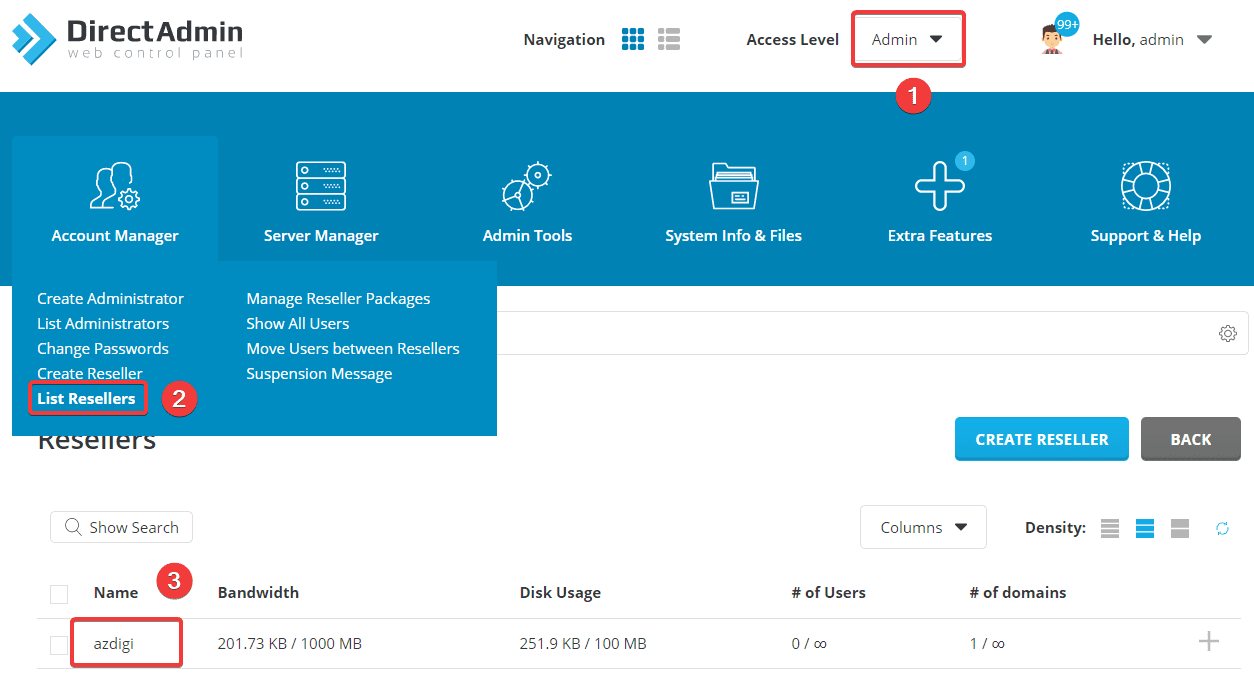Click Show Search above the table
1254x700 pixels.
121,527
